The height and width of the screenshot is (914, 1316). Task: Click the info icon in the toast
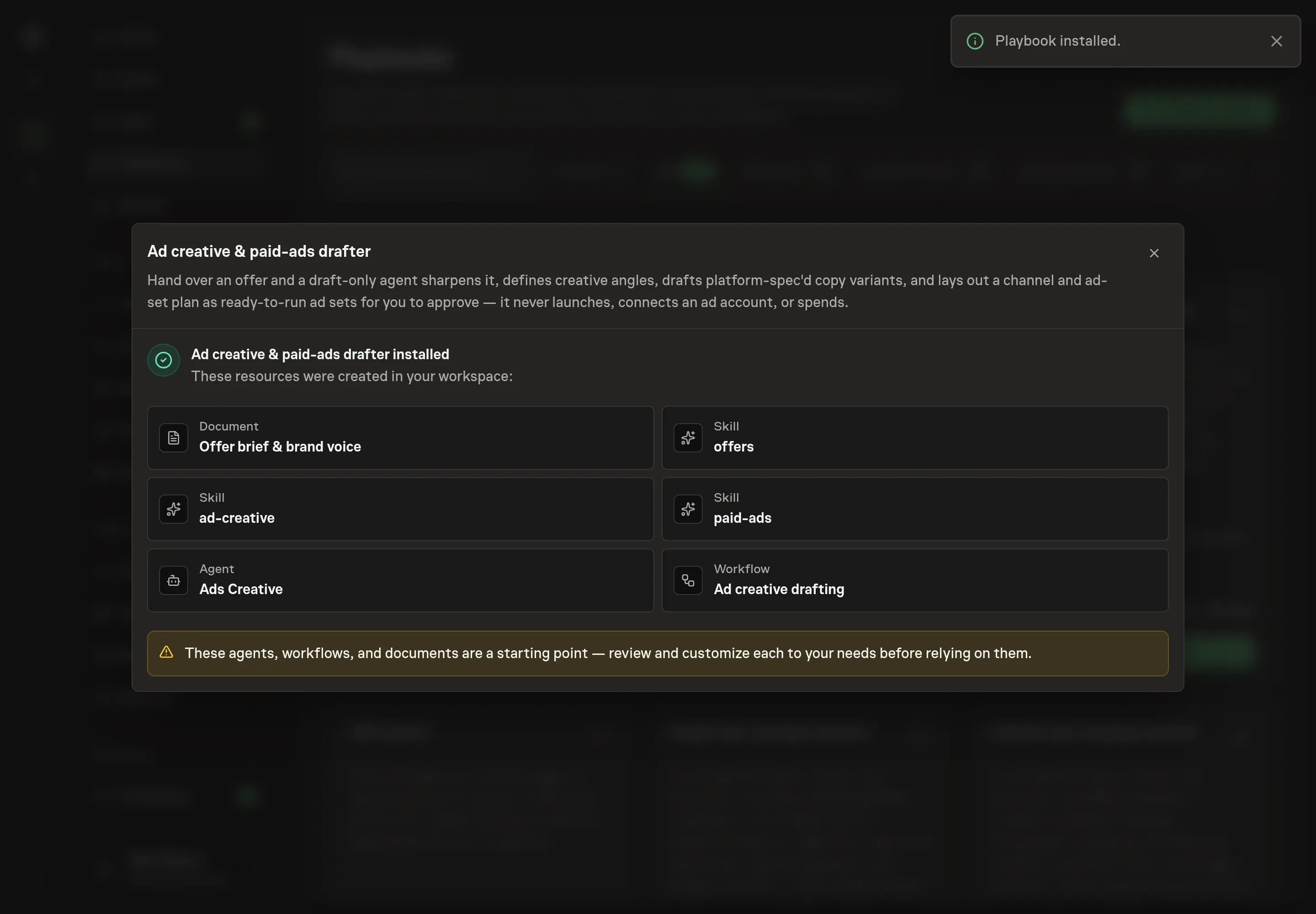tap(975, 41)
